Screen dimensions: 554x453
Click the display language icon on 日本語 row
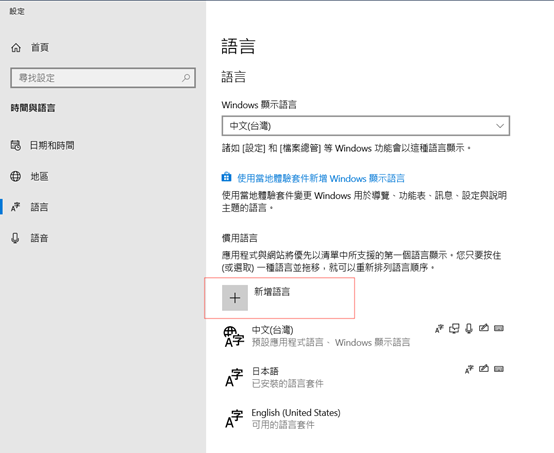[x=469, y=370]
